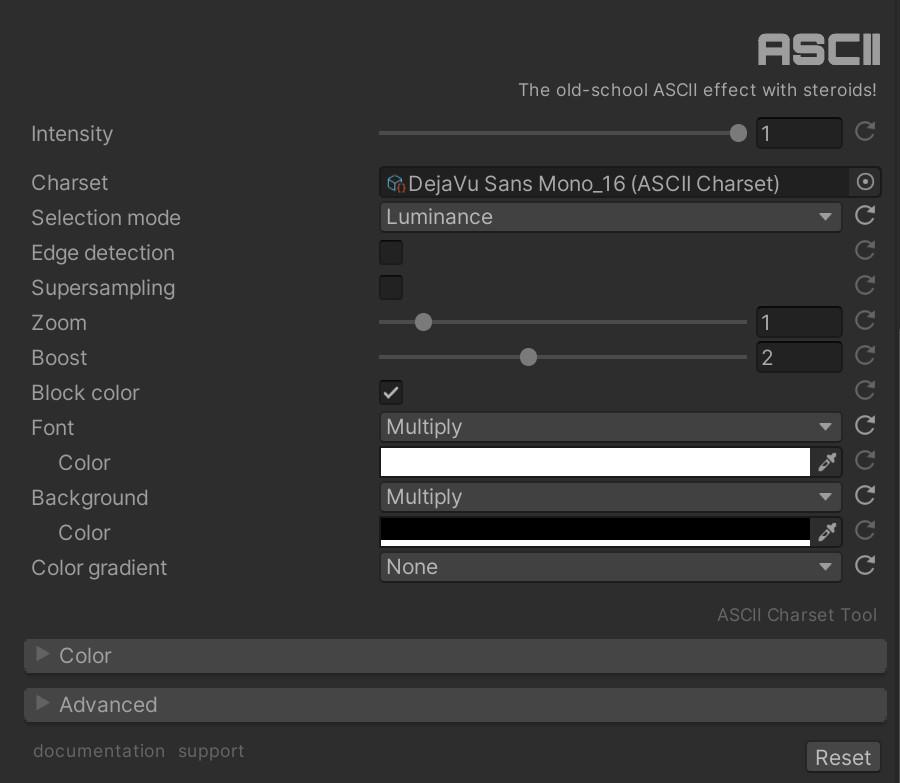Uncheck the Block color checkbox
The width and height of the screenshot is (900, 783).
(x=391, y=392)
